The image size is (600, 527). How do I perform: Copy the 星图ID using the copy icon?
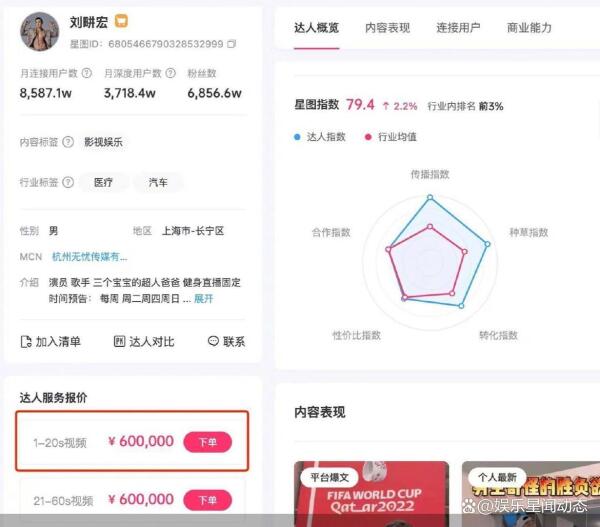(x=232, y=44)
